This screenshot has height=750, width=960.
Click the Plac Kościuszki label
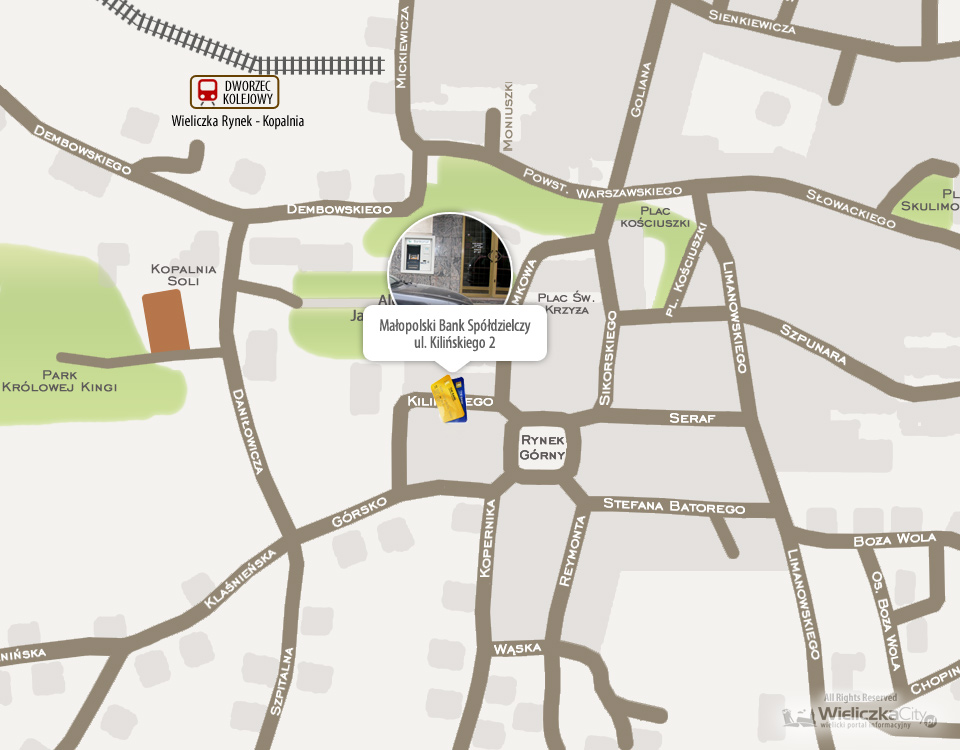655,217
